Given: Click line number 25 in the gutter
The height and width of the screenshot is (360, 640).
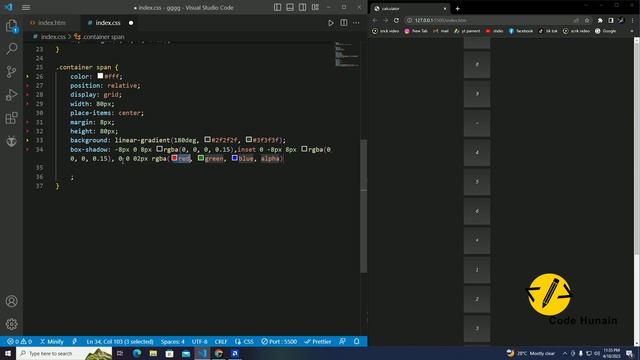Looking at the screenshot, I should click(x=39, y=67).
